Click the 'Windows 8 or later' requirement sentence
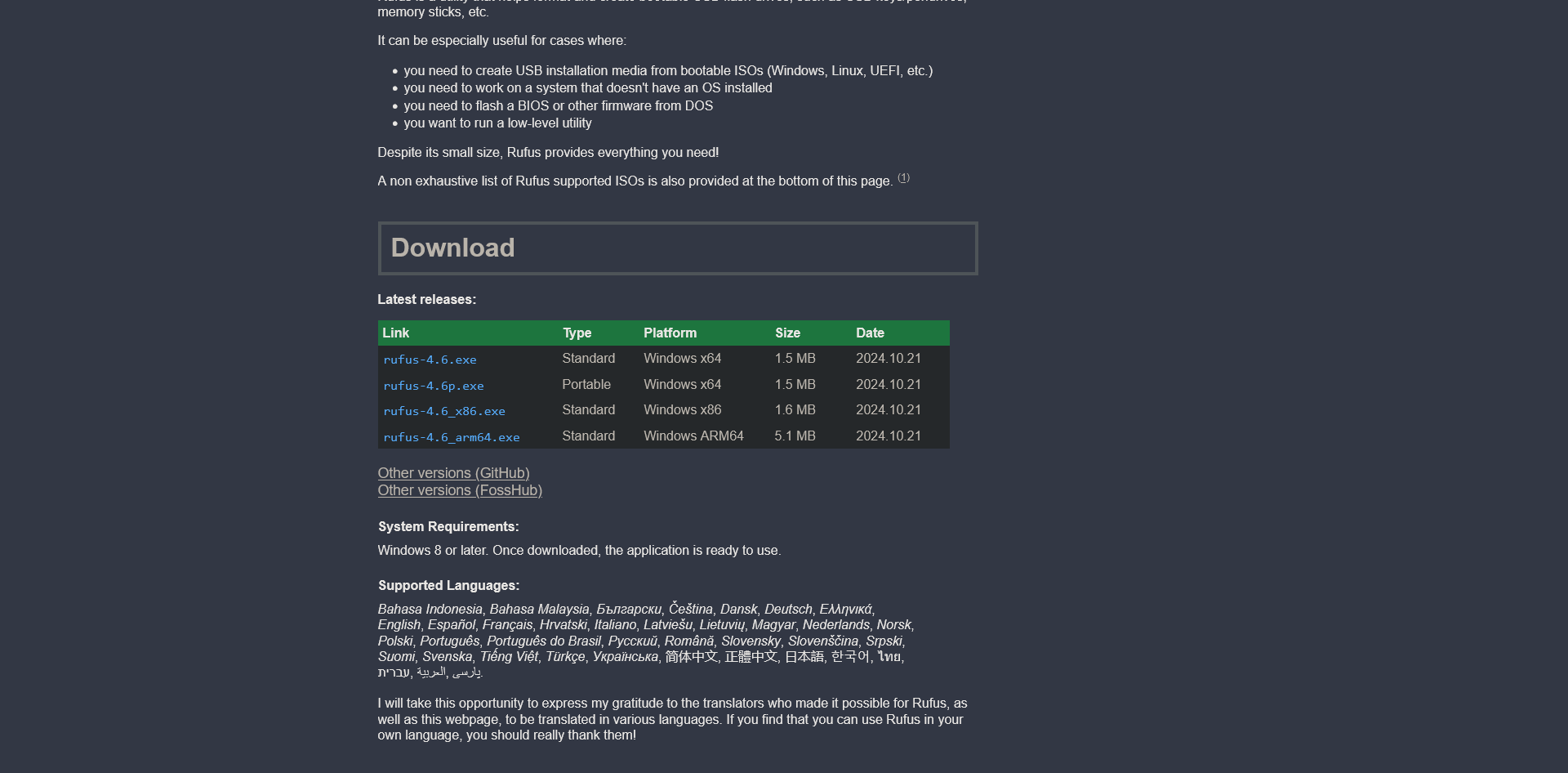The height and width of the screenshot is (773, 1568). pos(579,550)
